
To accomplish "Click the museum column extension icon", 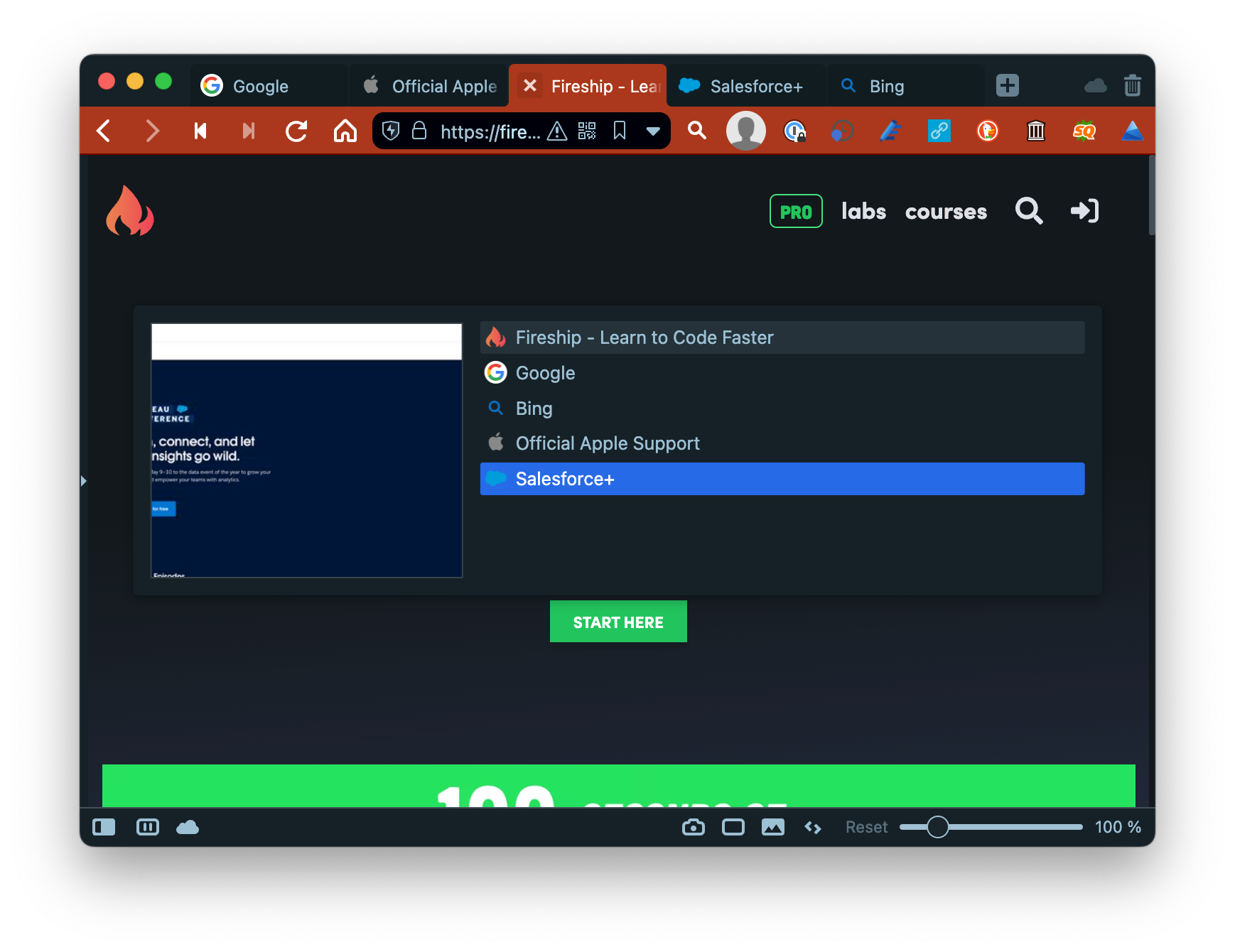I will coord(1036,131).
